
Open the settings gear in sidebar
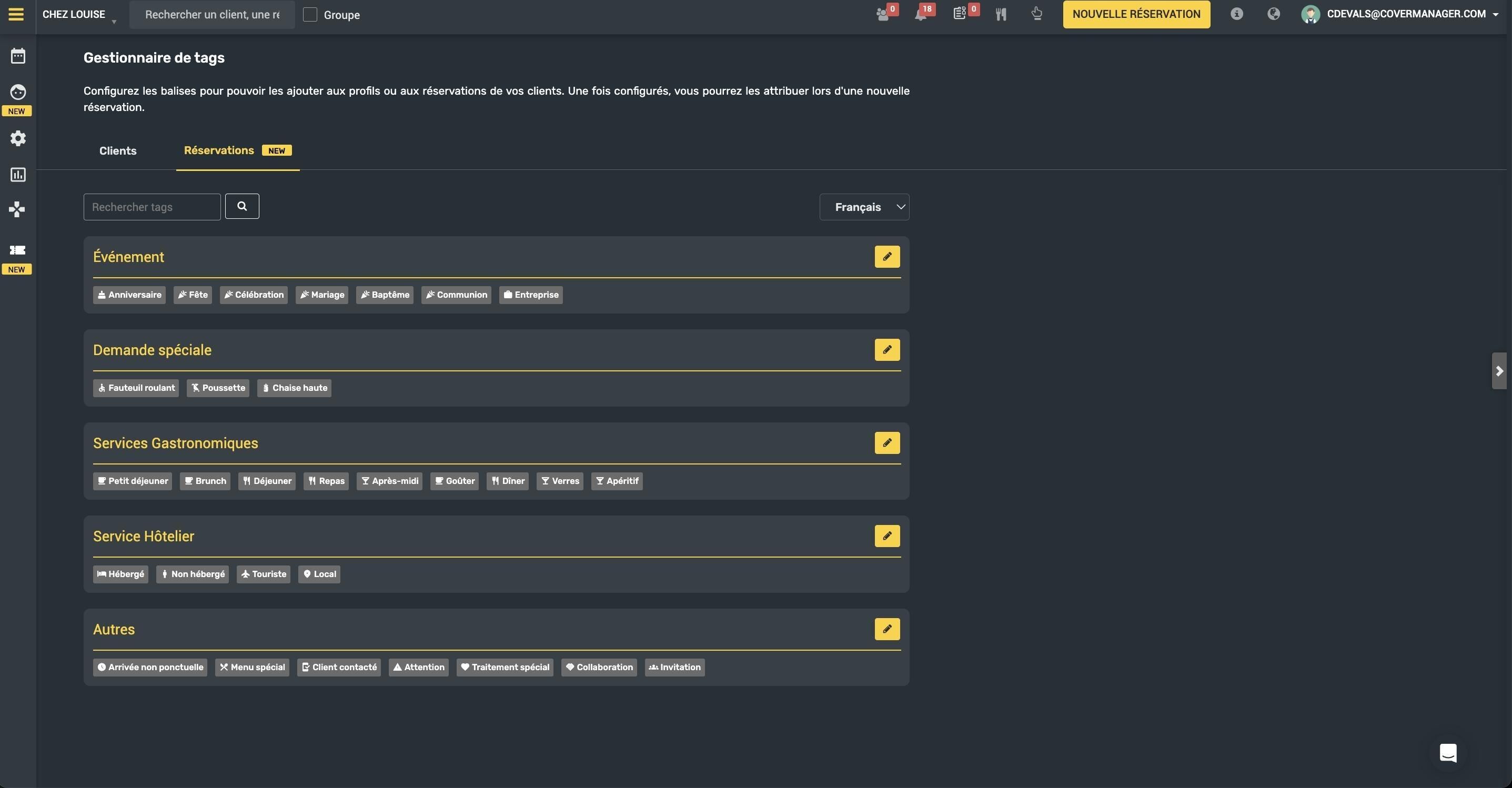tap(18, 138)
